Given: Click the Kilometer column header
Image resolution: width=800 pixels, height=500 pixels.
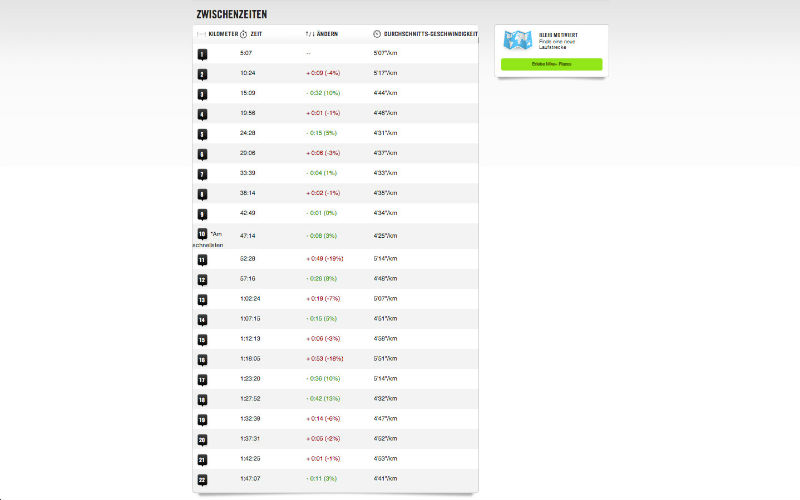Looking at the screenshot, I should coord(223,34).
